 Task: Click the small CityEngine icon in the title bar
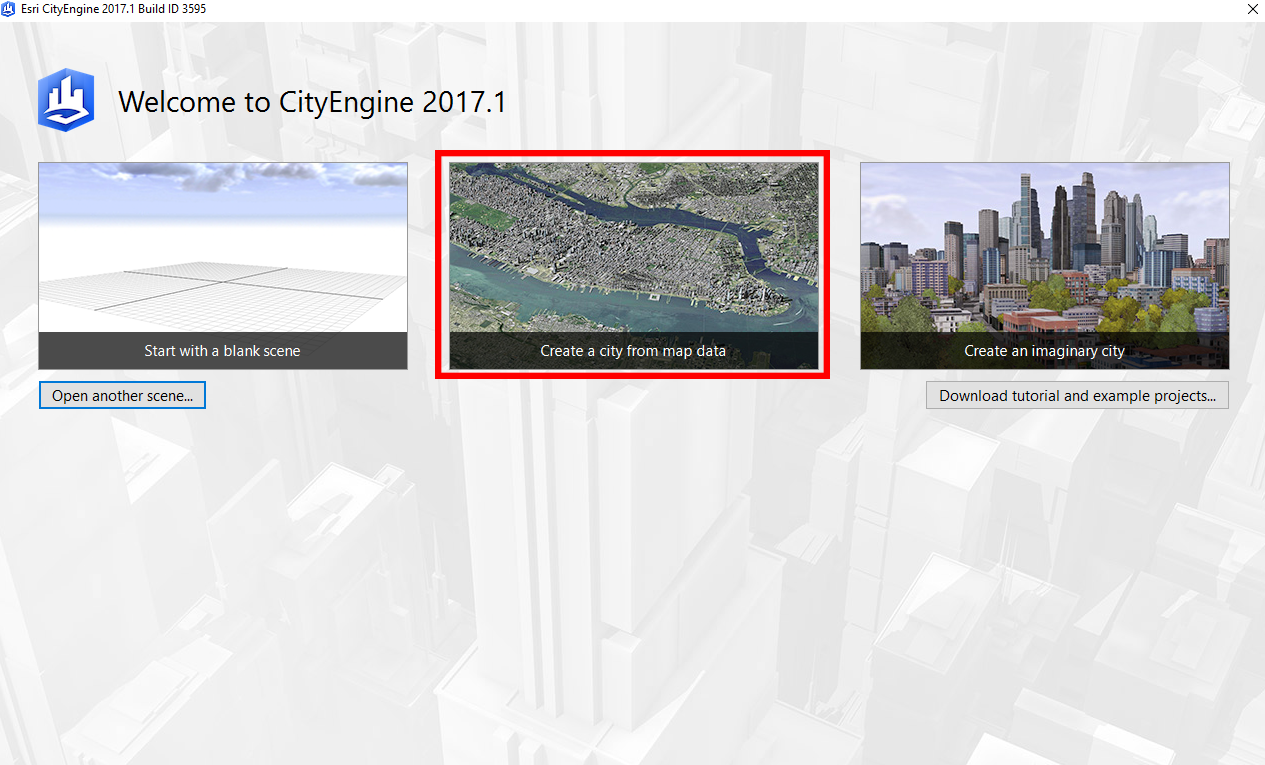9,9
